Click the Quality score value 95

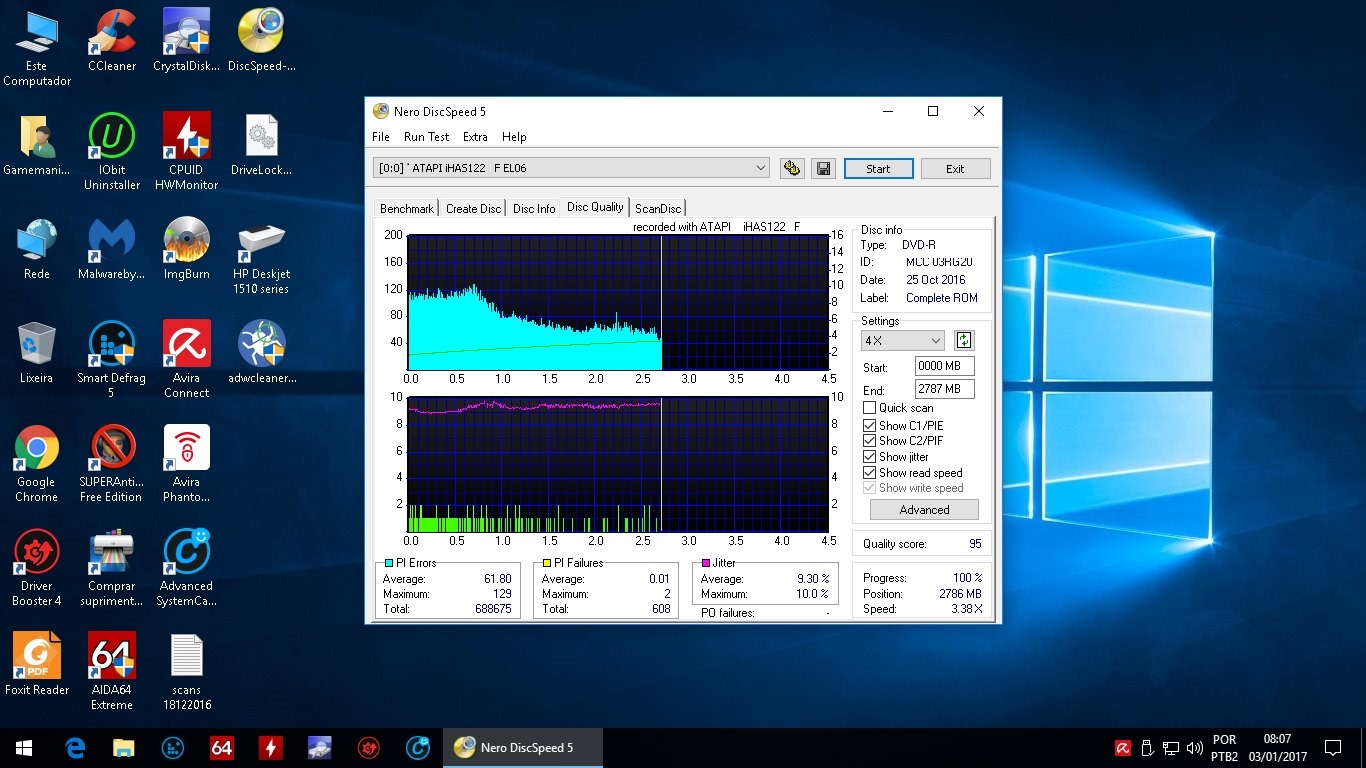[x=975, y=544]
